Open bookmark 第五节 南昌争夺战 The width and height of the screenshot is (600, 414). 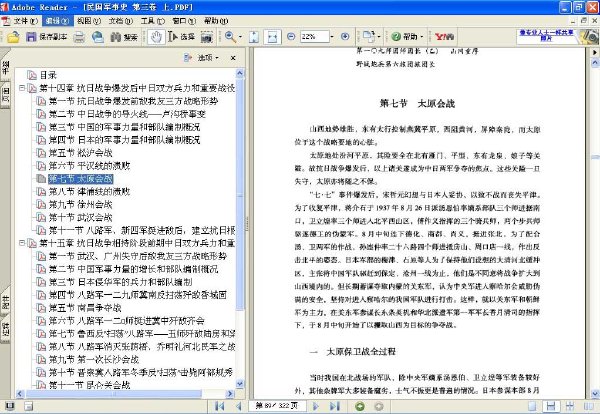tap(85, 308)
